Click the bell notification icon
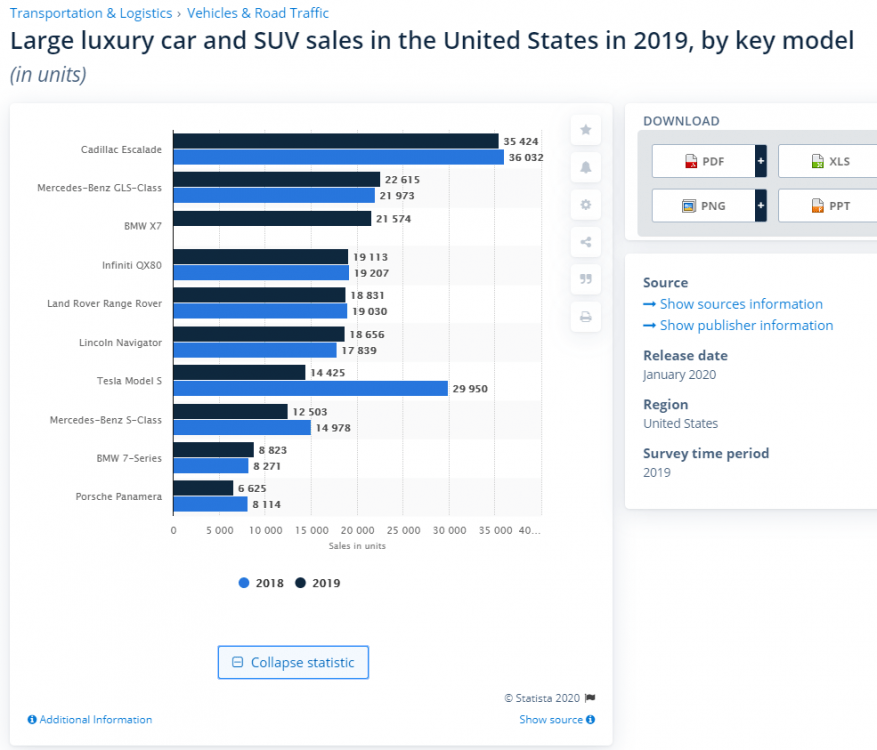 586,167
